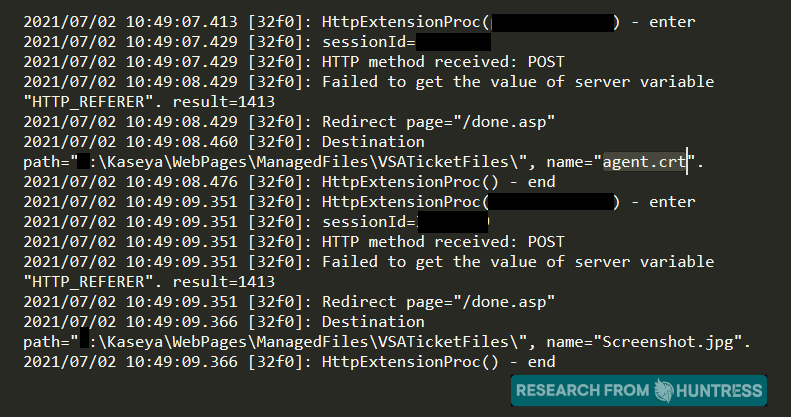The width and height of the screenshot is (791, 417).
Task: Click the redacted drive letter before the agent.crt path
Action: [x=85, y=162]
